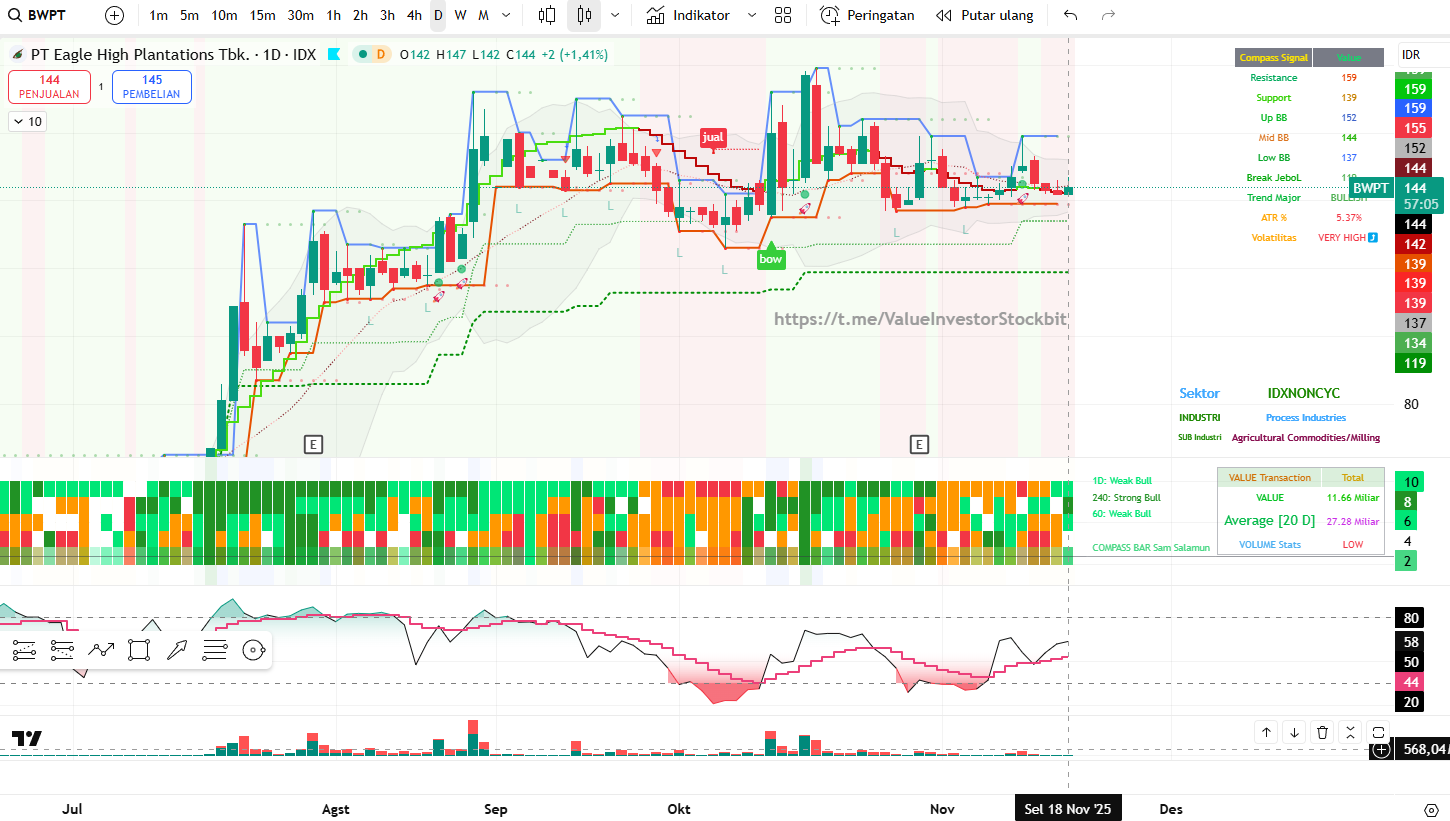Click the TradingView logo

click(27, 739)
